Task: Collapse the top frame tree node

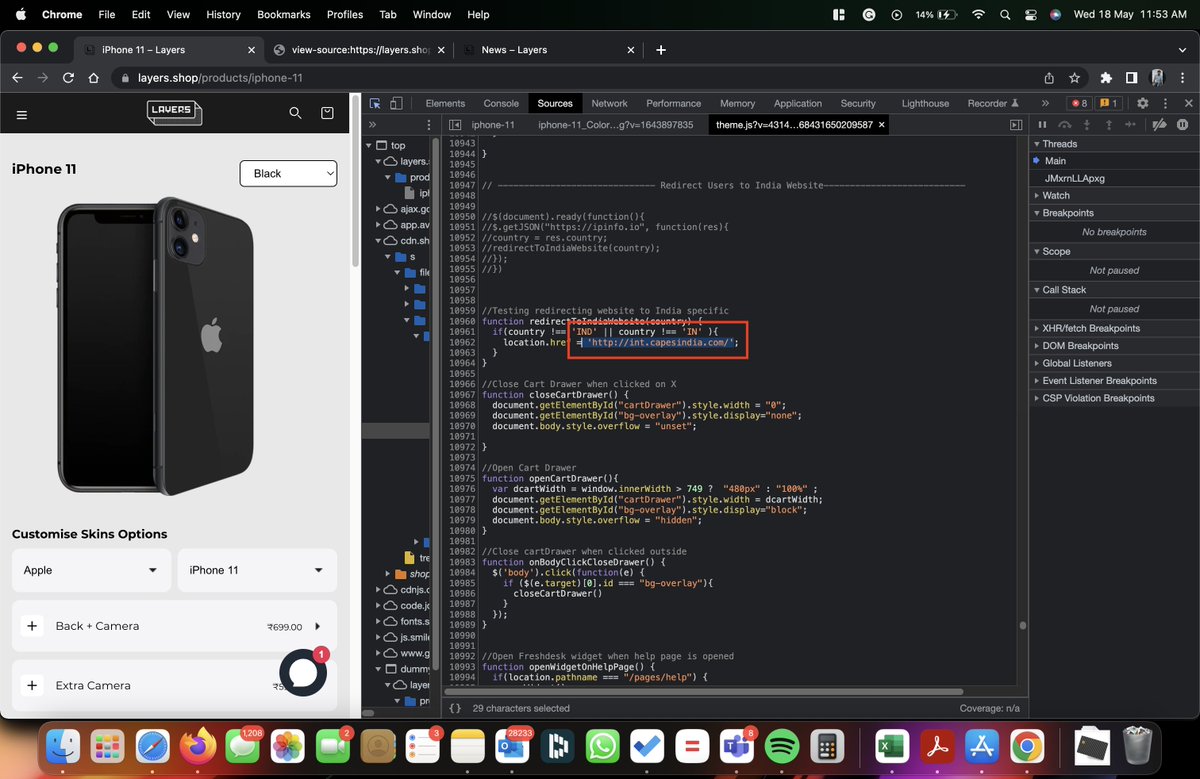Action: point(369,145)
